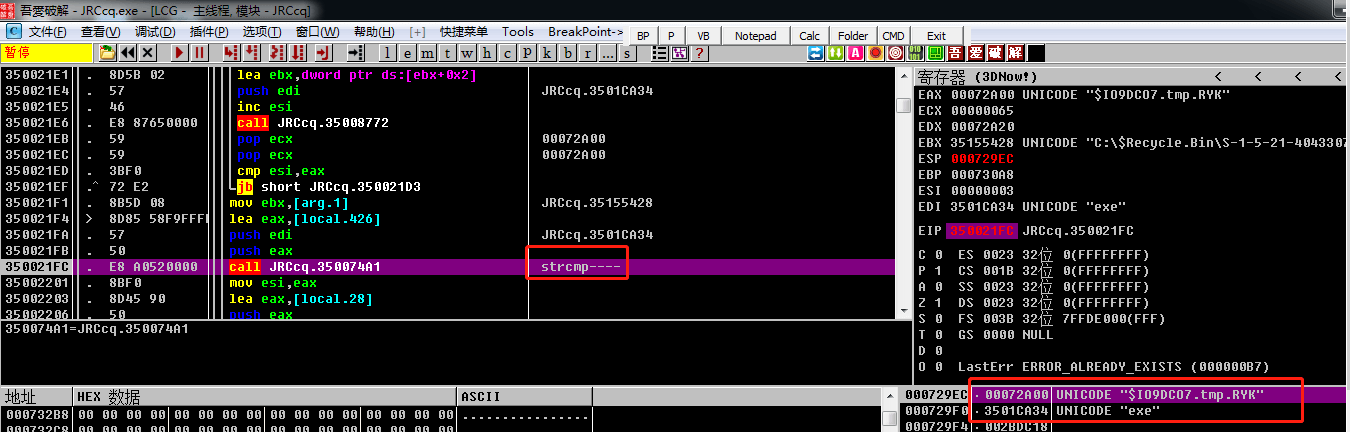Show log window with 'l' button

[387, 53]
